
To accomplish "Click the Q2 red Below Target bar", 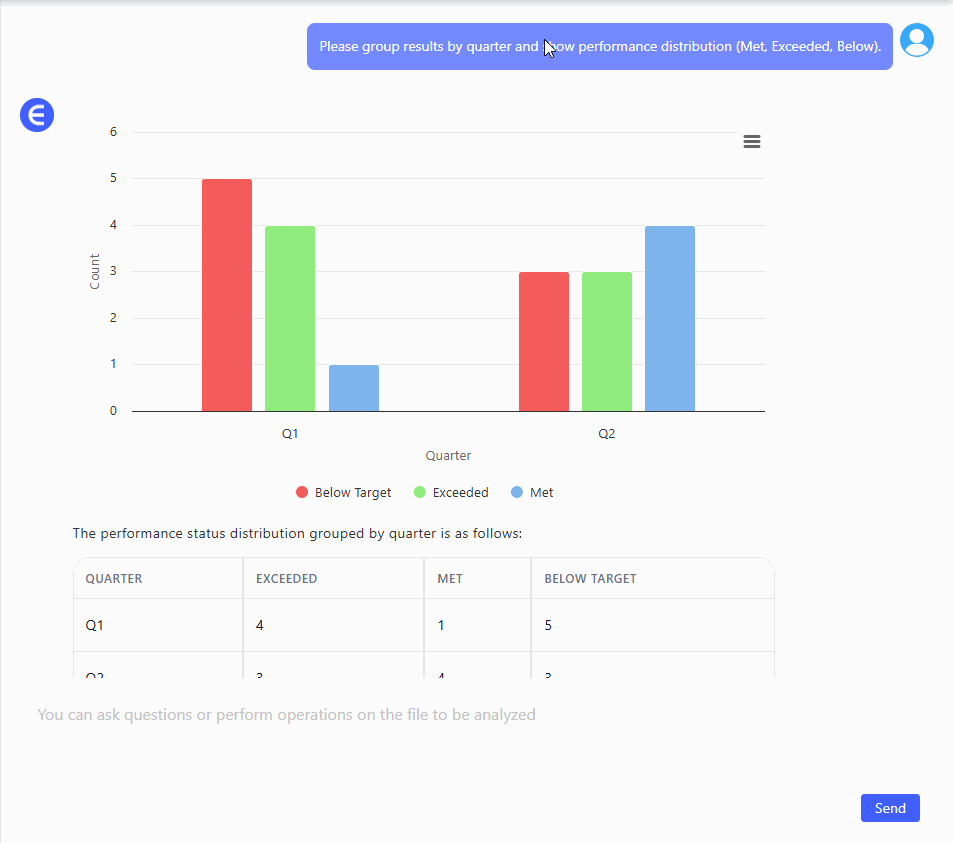I will [x=544, y=341].
